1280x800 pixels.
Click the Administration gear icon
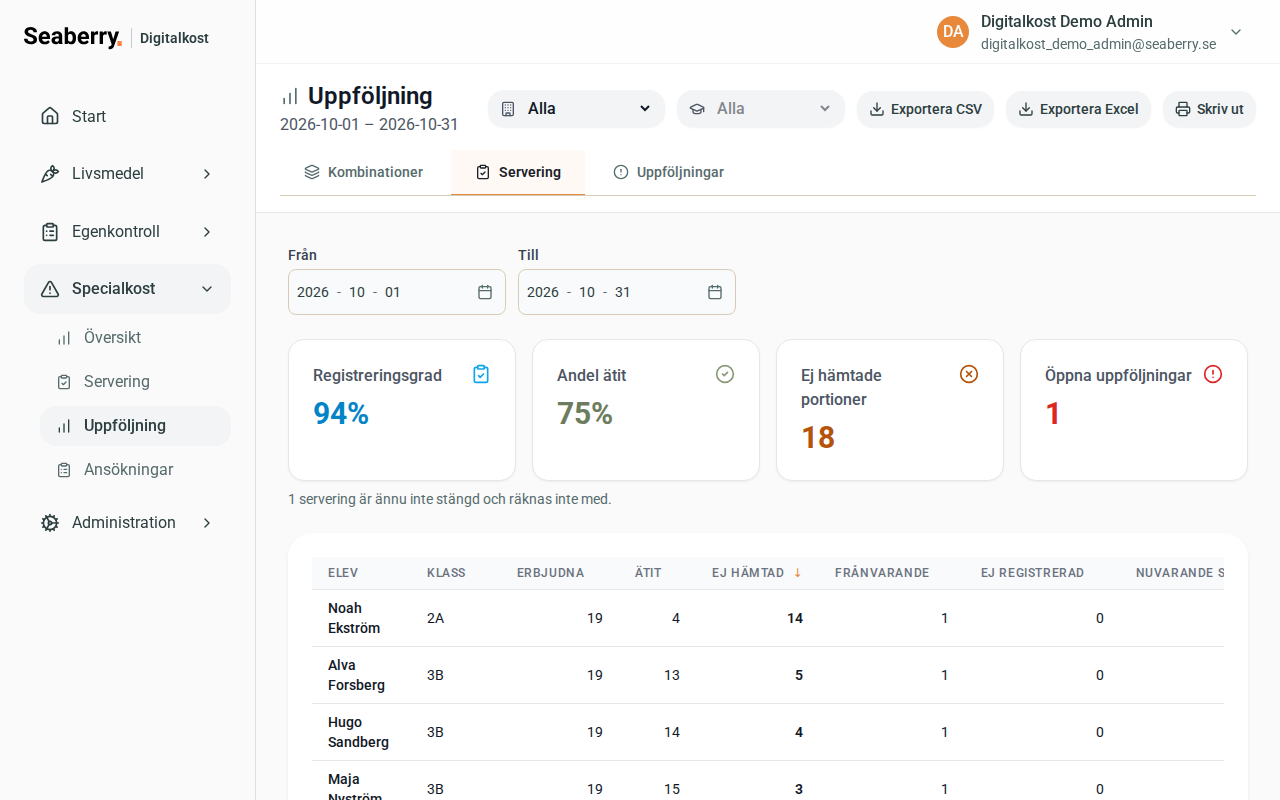pyautogui.click(x=50, y=523)
